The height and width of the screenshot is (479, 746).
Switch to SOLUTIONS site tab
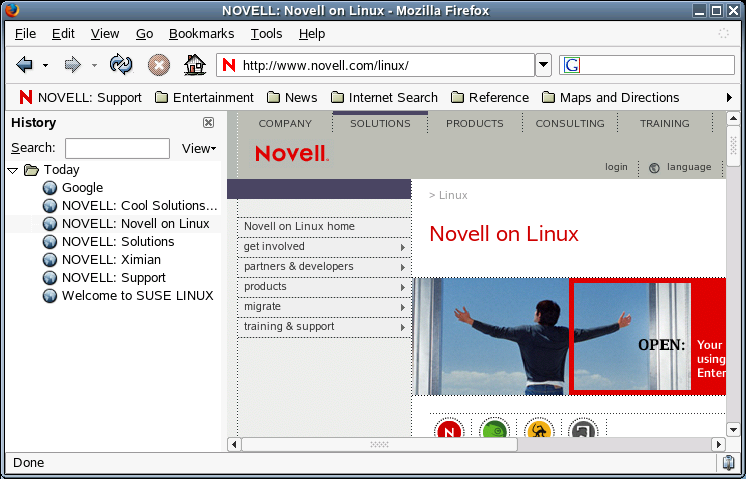coord(380,124)
